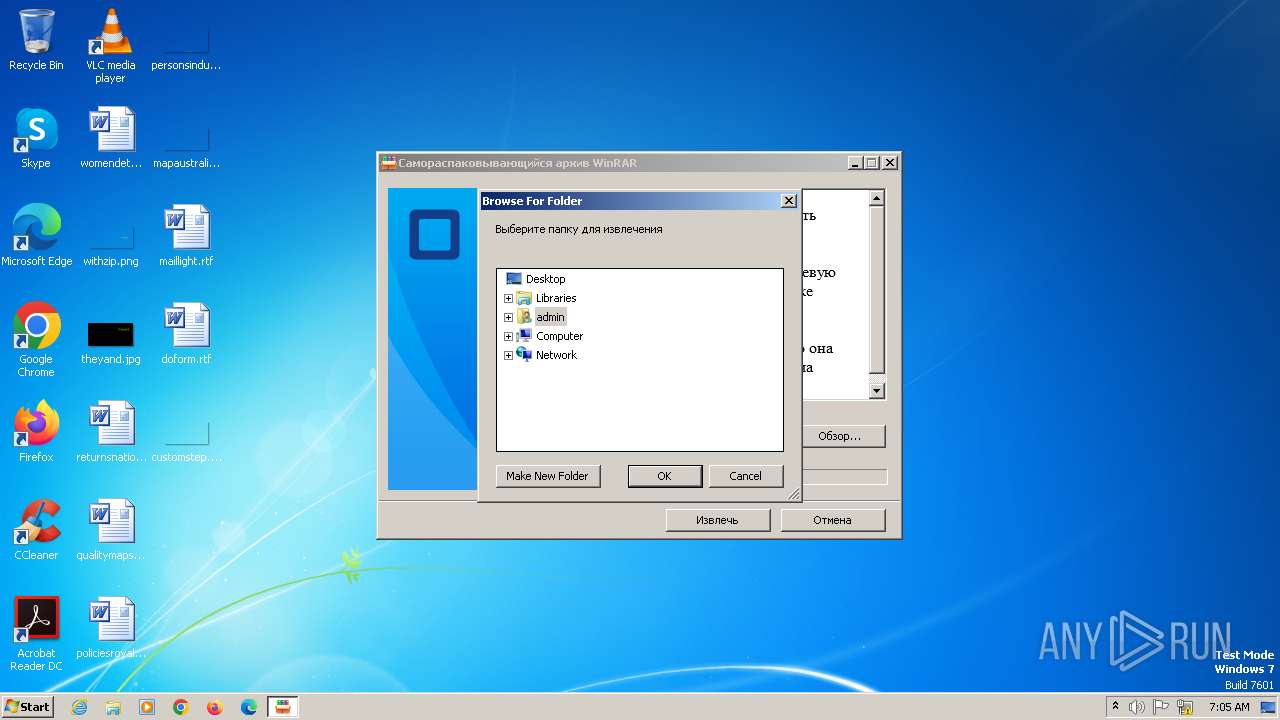The height and width of the screenshot is (720, 1280).
Task: Open Chrome from the taskbar
Action: [181, 707]
